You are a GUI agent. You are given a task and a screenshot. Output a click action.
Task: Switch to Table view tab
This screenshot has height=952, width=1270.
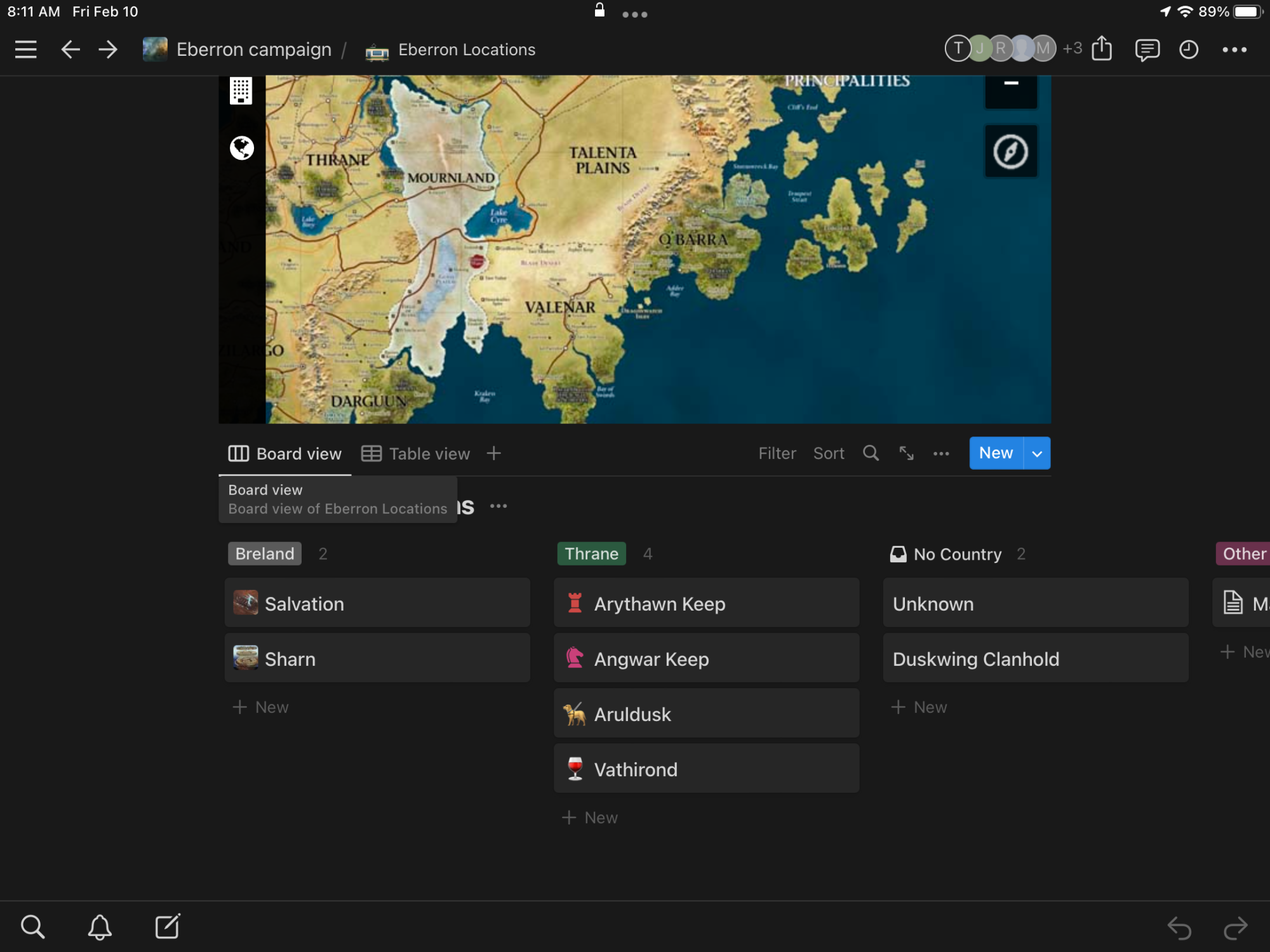[x=415, y=454]
